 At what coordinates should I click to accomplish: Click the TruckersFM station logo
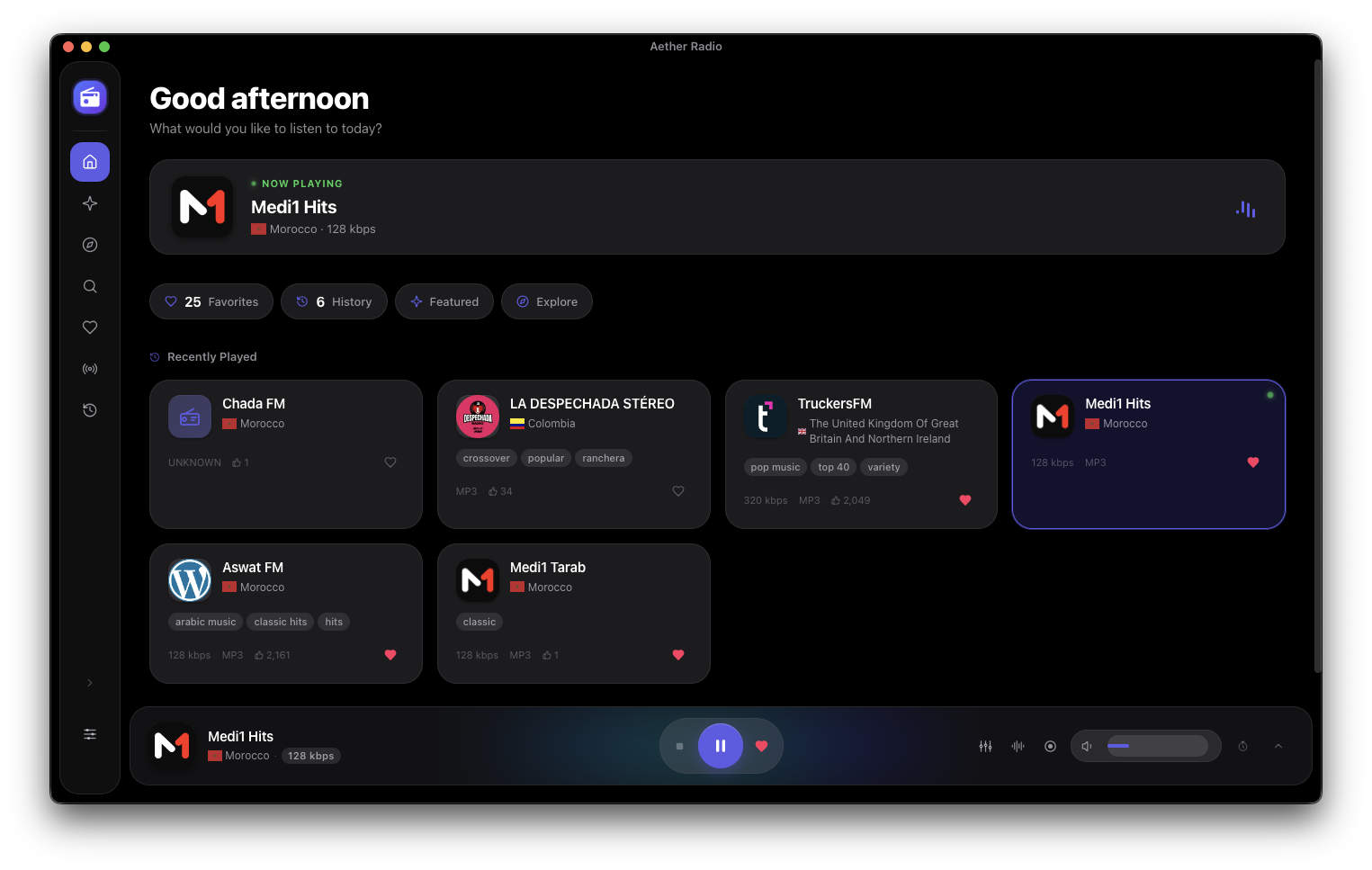click(766, 417)
